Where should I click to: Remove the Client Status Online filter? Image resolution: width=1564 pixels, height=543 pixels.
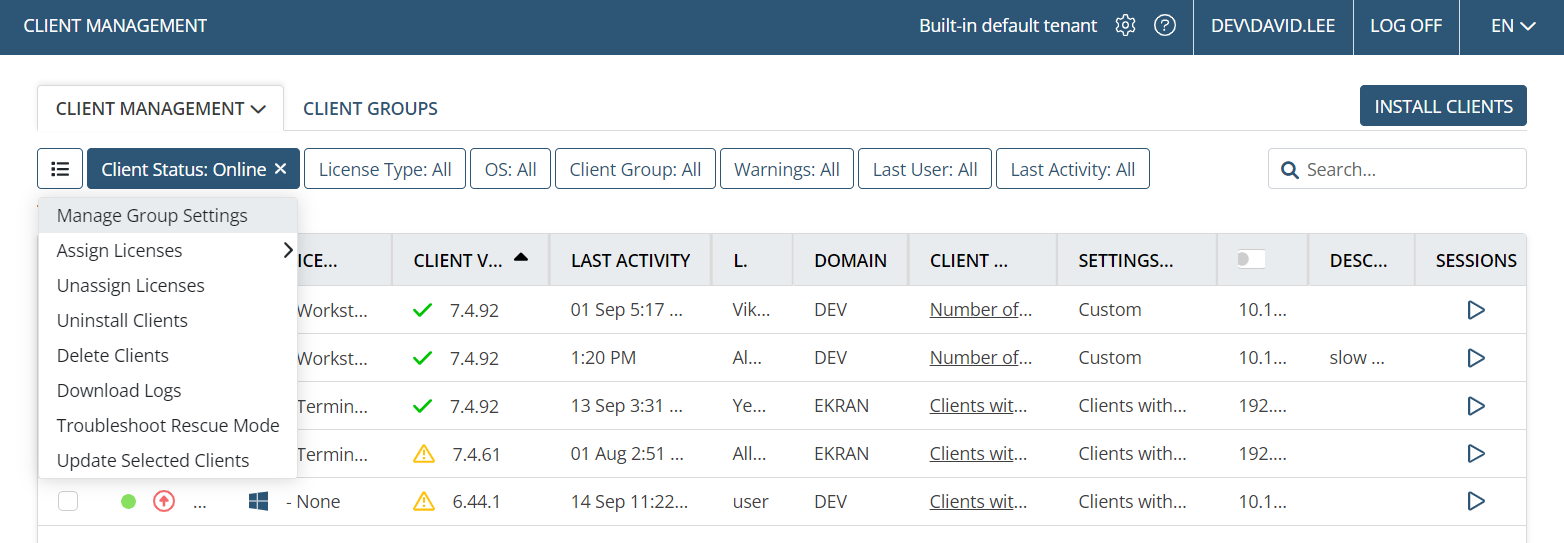(280, 169)
